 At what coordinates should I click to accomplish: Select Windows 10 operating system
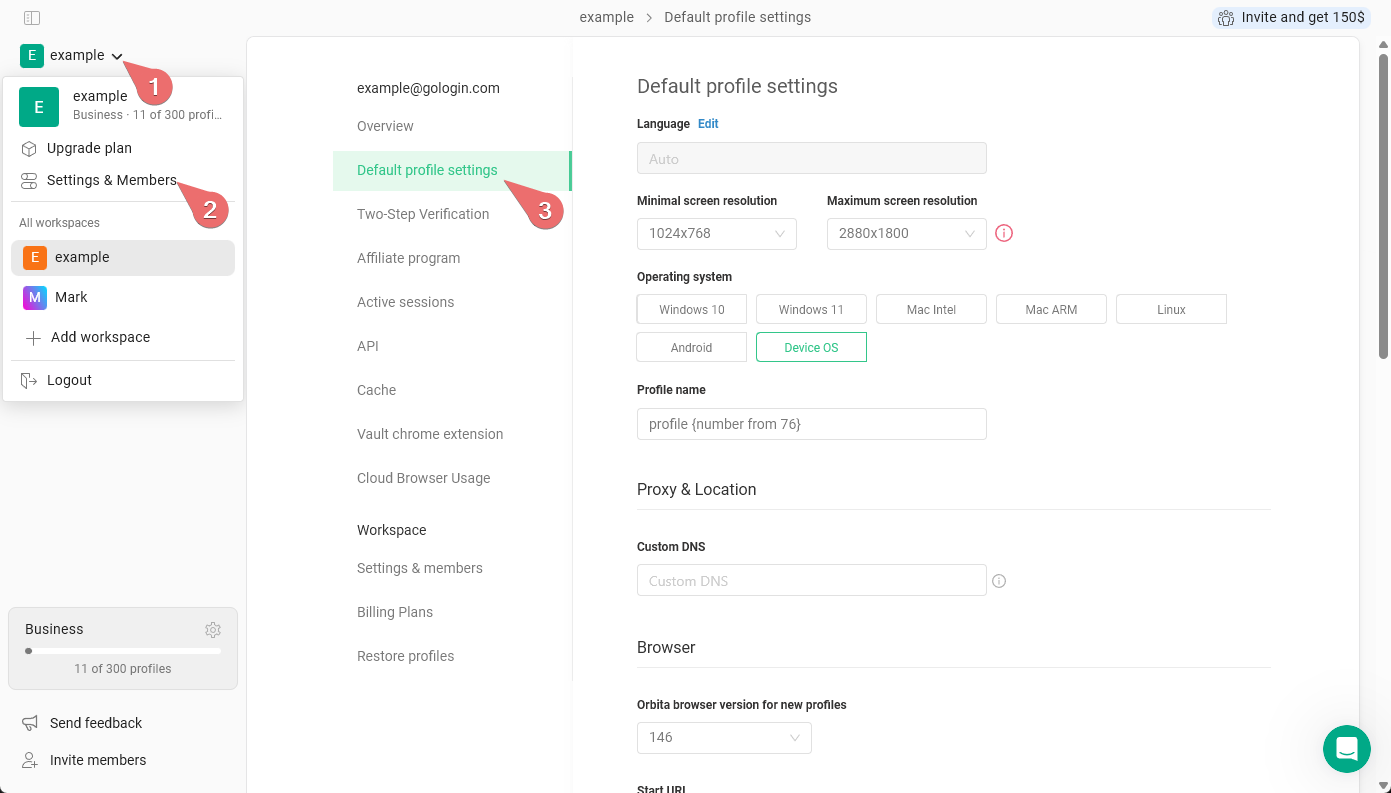(x=692, y=310)
